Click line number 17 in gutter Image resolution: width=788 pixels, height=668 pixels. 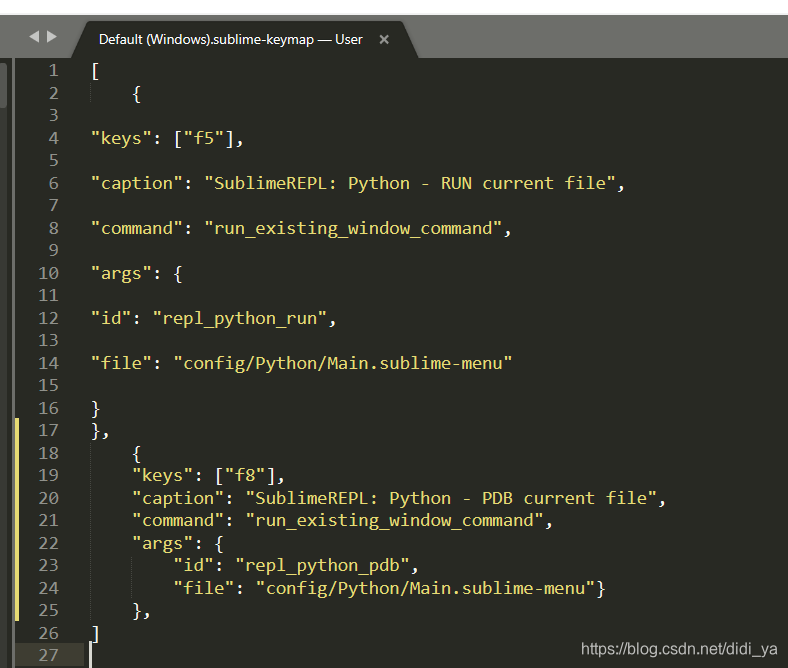pos(48,430)
